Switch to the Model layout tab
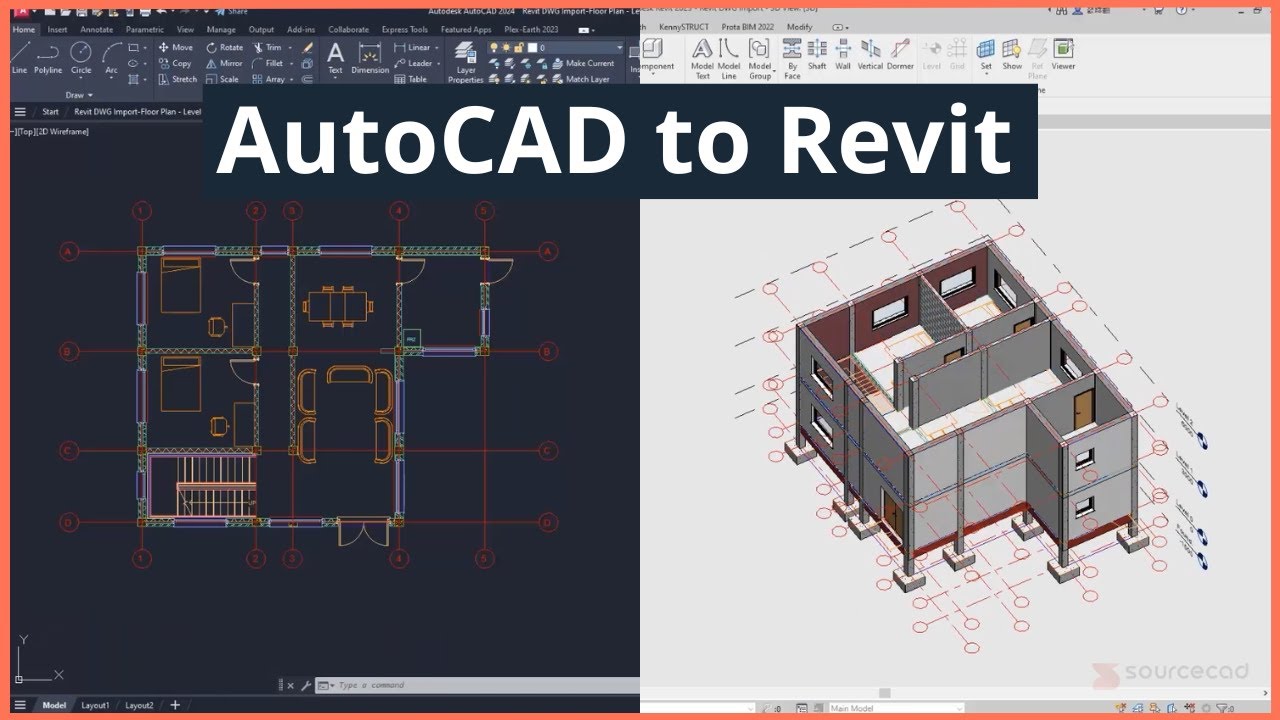Viewport: 1280px width, 720px height. pyautogui.click(x=54, y=705)
